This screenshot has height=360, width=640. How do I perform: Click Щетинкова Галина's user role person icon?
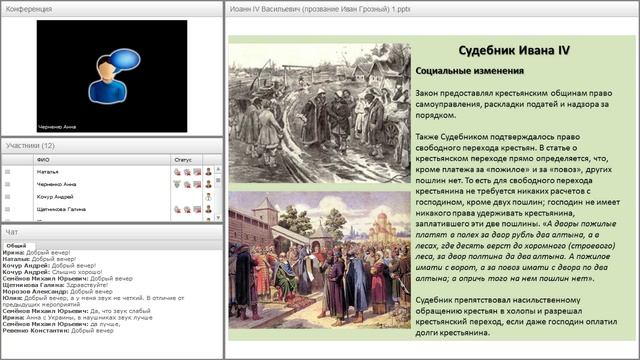coord(209,209)
